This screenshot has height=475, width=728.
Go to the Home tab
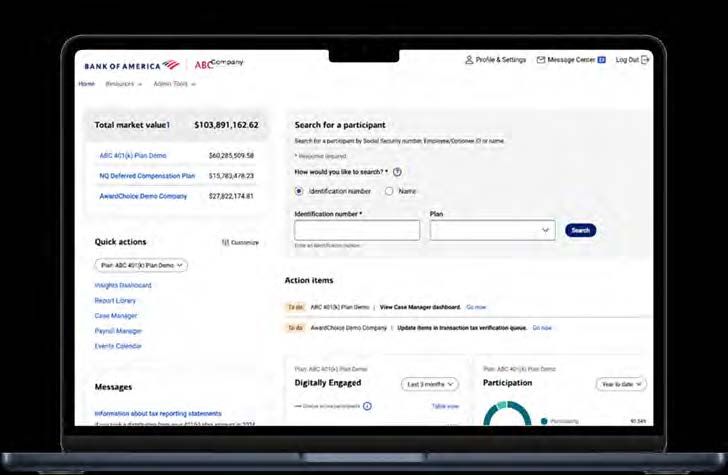[86, 84]
